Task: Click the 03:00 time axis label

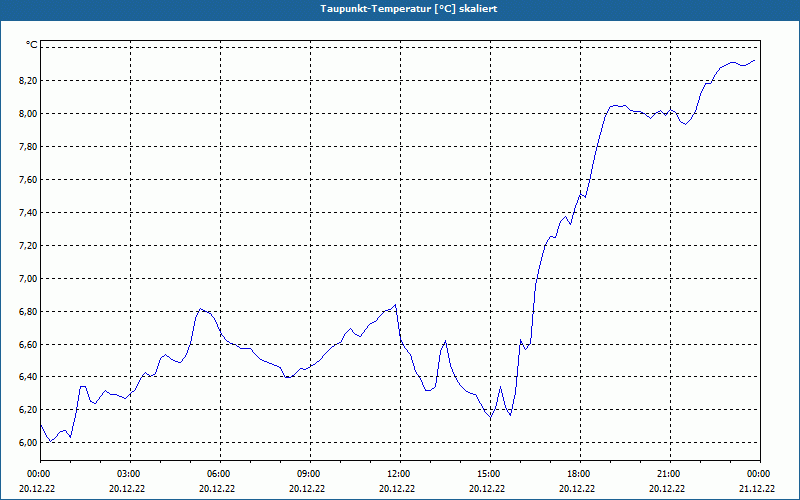Action: coord(130,474)
